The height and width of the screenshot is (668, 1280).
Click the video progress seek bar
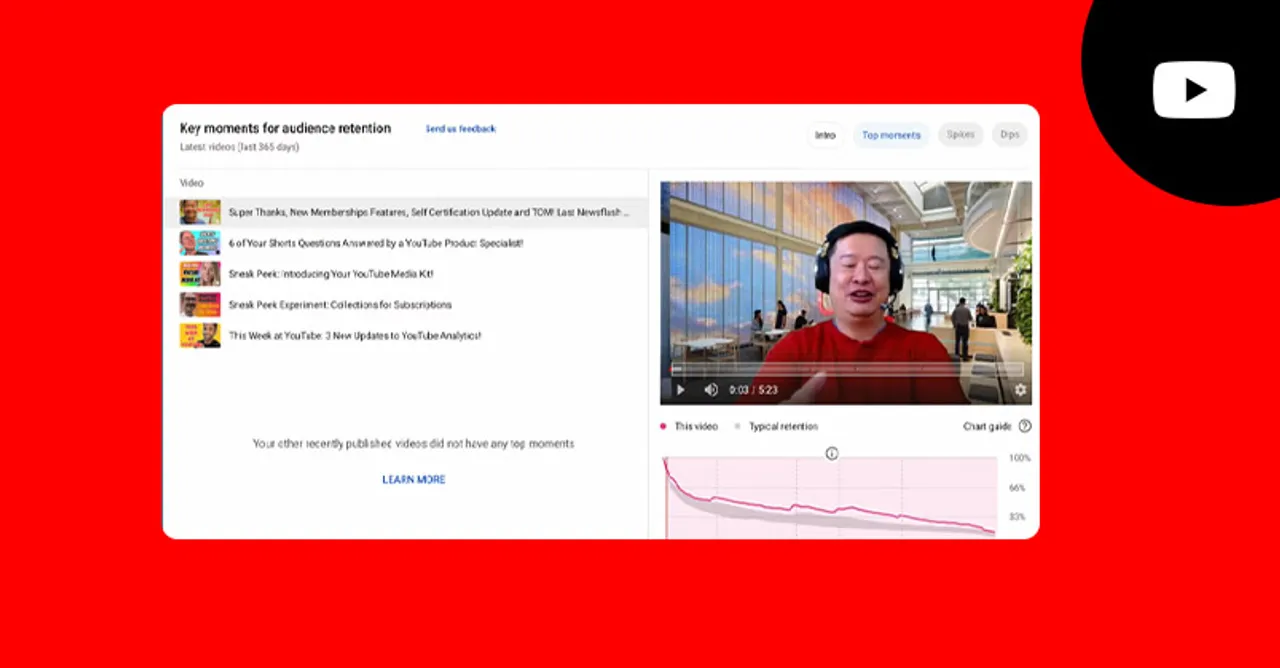(x=846, y=369)
